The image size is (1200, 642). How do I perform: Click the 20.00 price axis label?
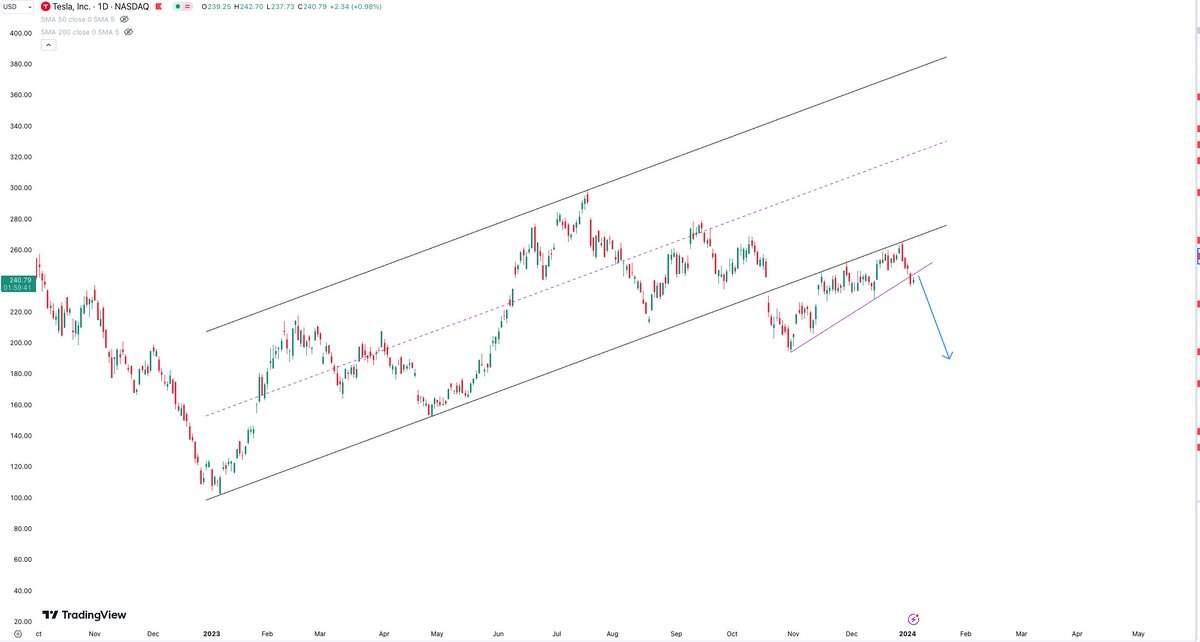pos(21,622)
